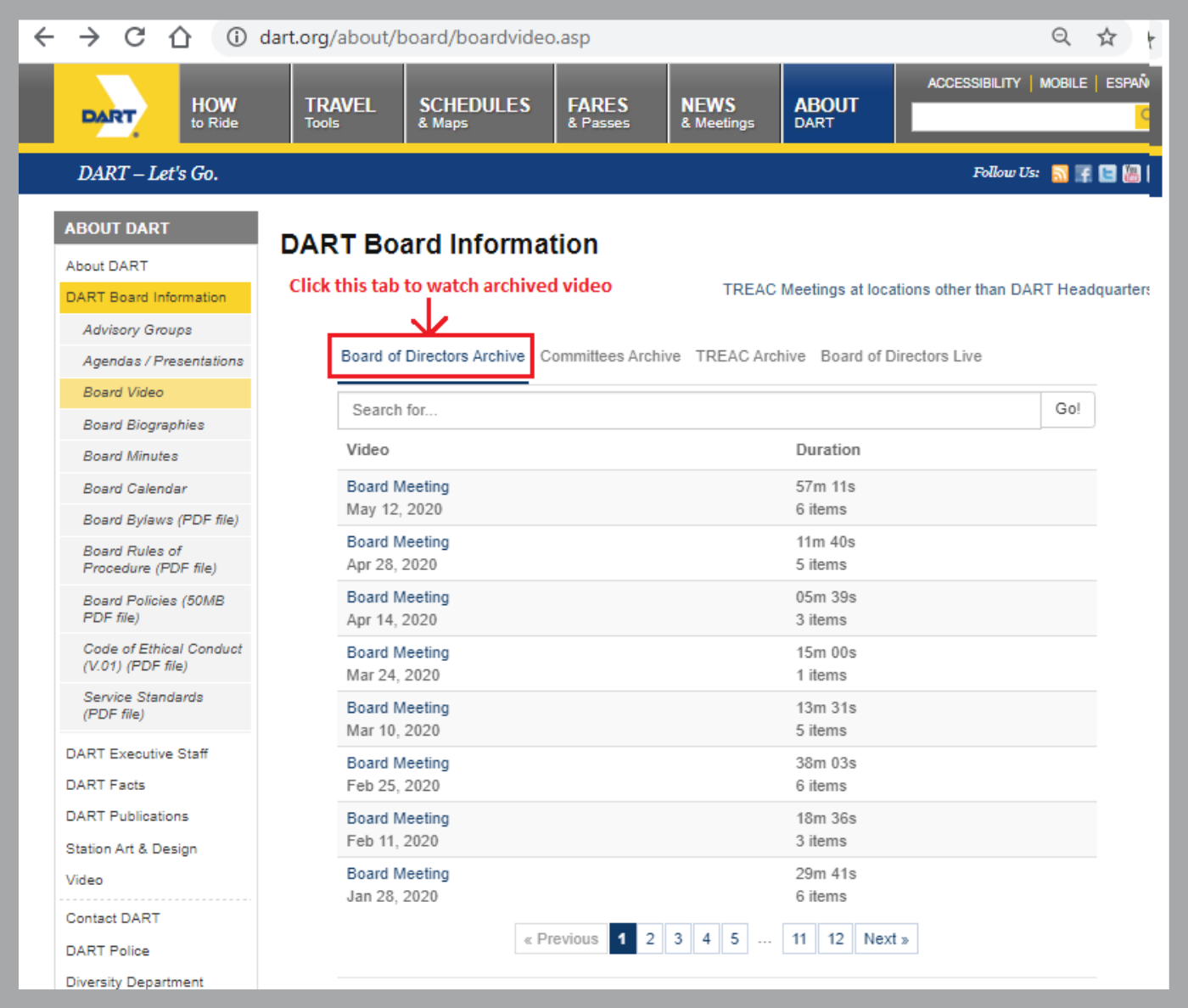
Task: Click the DART logo
Action: 116,104
